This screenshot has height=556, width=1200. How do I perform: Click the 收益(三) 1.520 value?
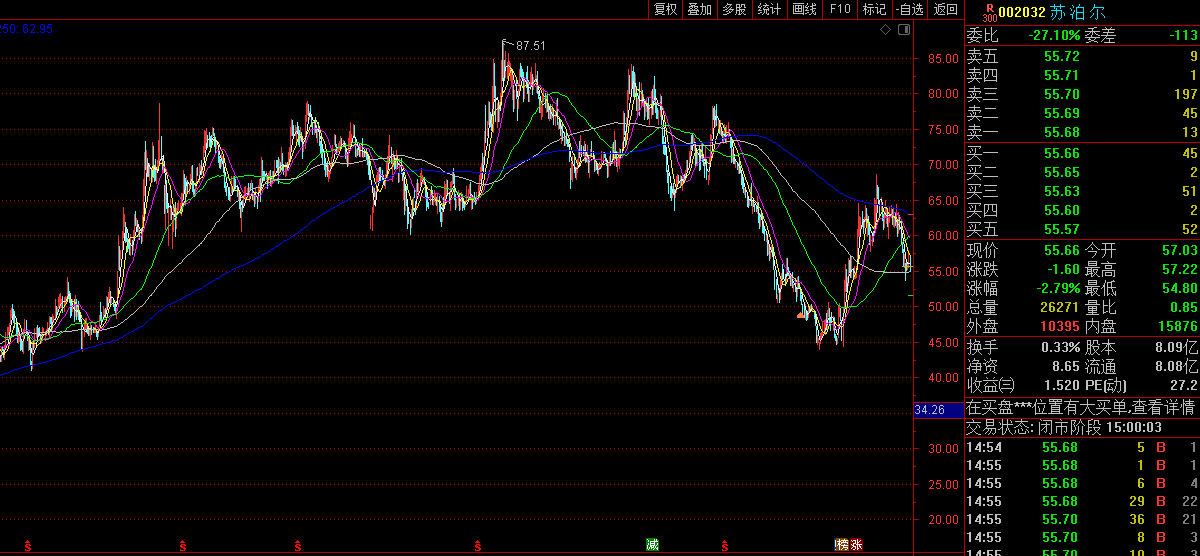pyautogui.click(x=1062, y=385)
